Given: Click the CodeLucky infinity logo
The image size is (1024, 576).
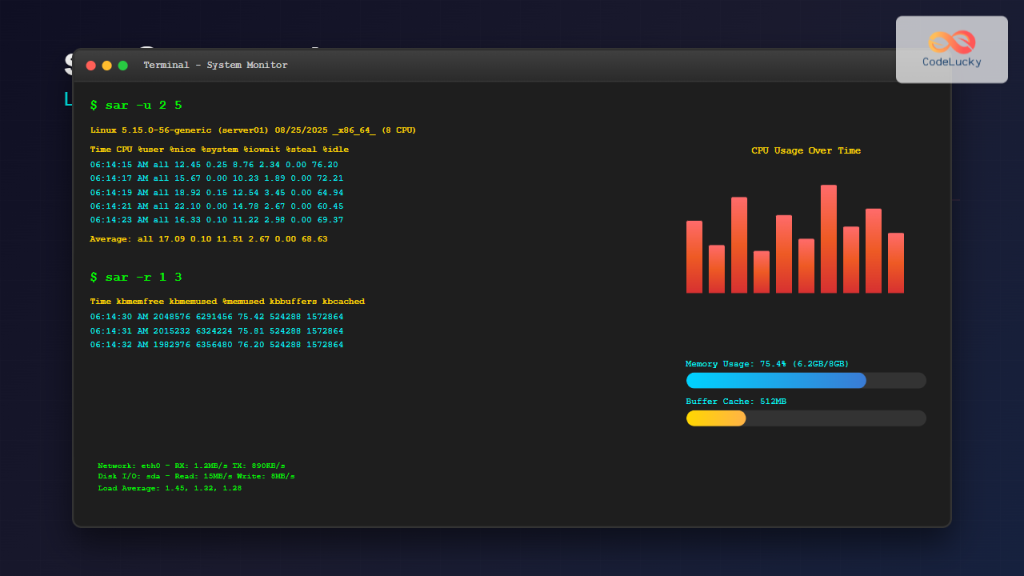Looking at the screenshot, I should click(x=950, y=40).
